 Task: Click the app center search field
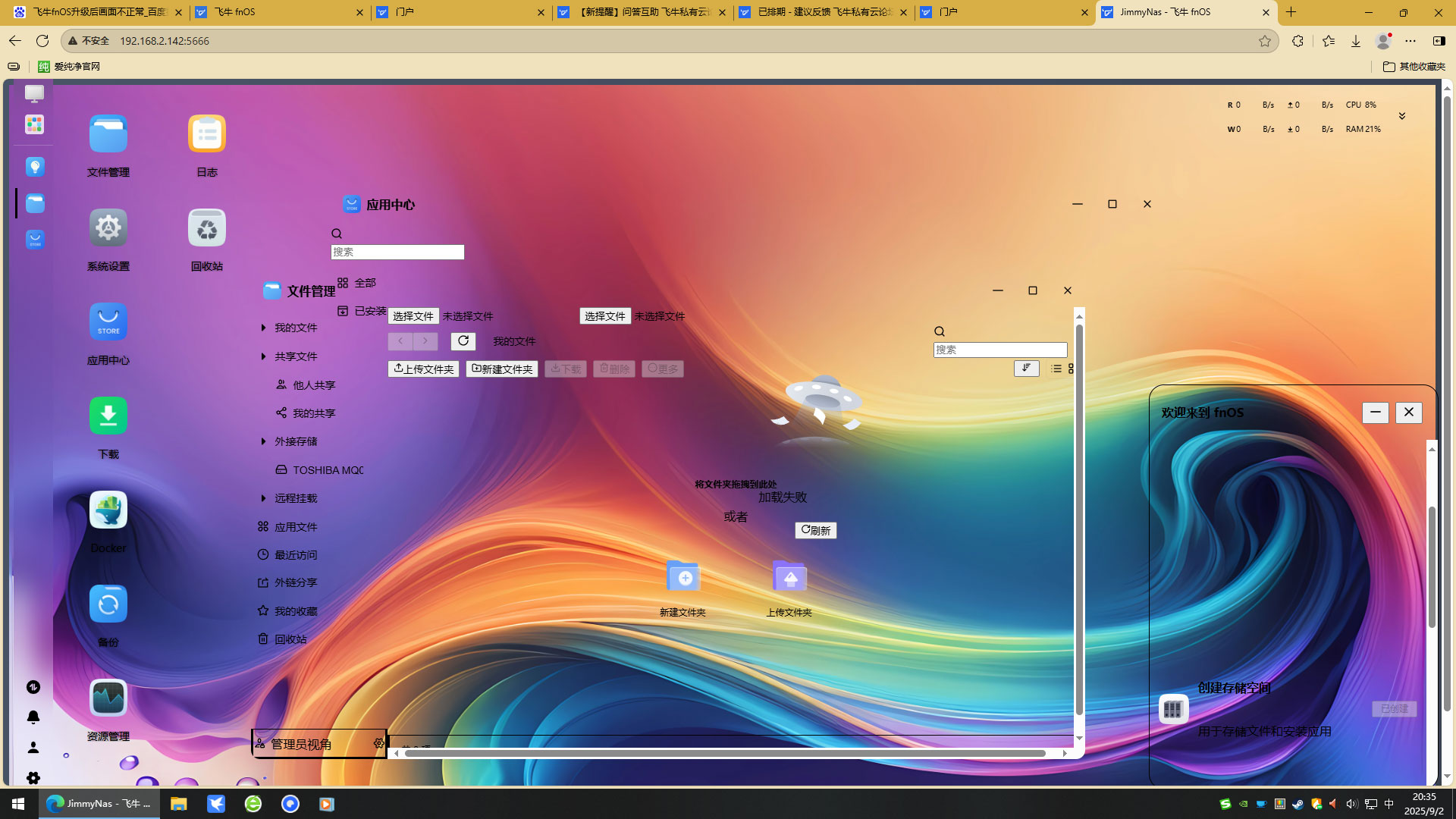397,252
